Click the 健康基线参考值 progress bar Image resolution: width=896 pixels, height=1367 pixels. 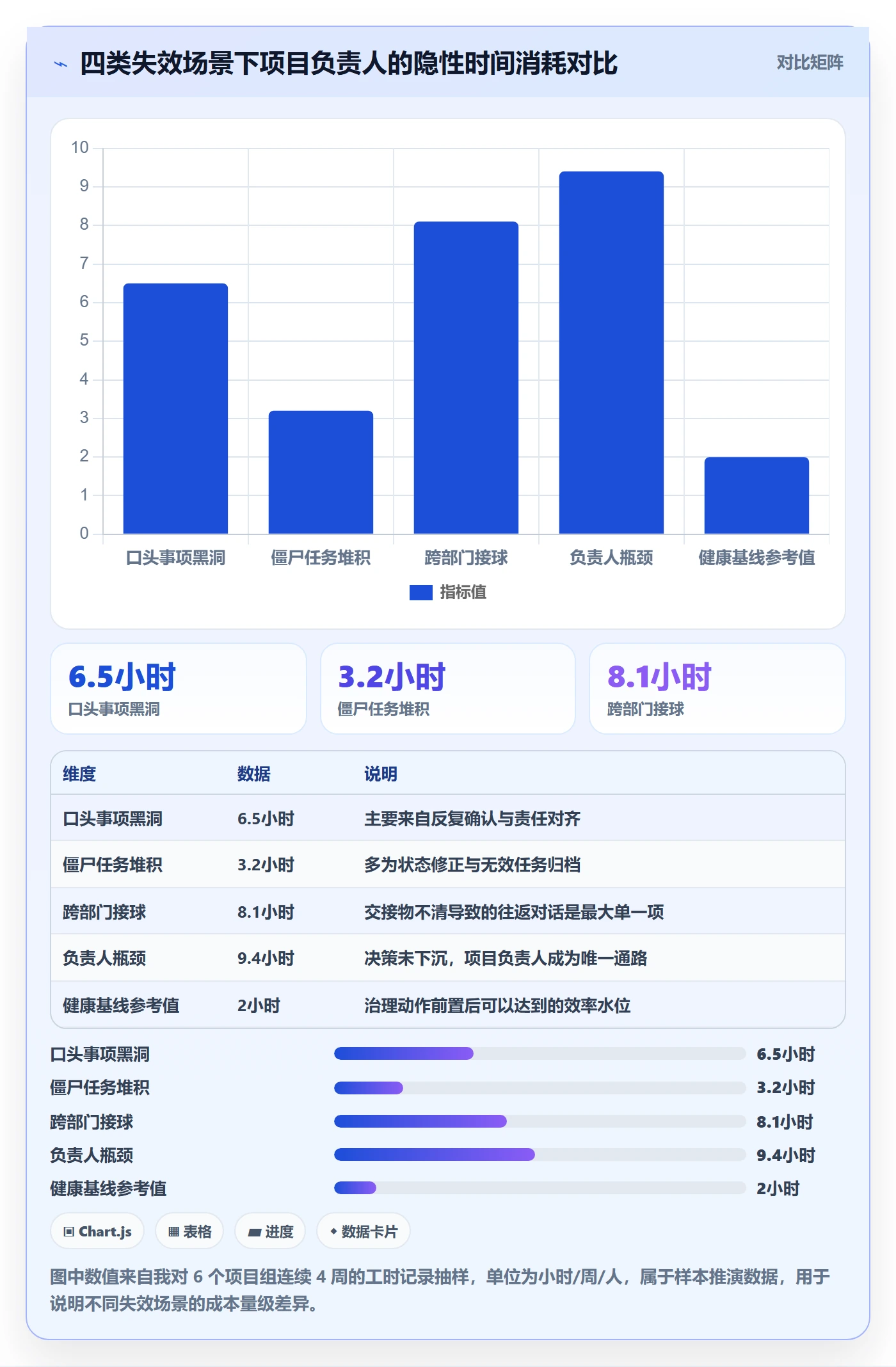540,1188
